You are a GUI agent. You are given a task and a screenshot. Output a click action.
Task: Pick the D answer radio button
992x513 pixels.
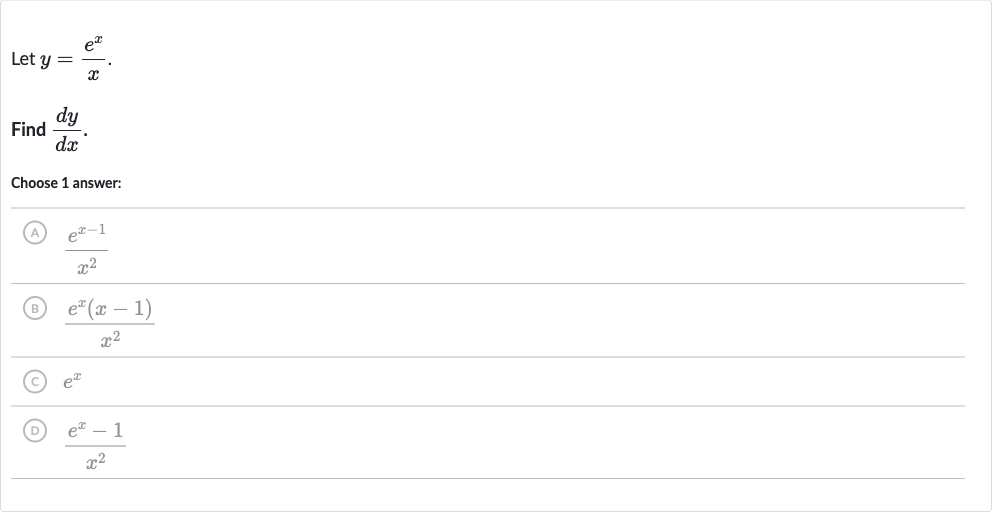[35, 430]
